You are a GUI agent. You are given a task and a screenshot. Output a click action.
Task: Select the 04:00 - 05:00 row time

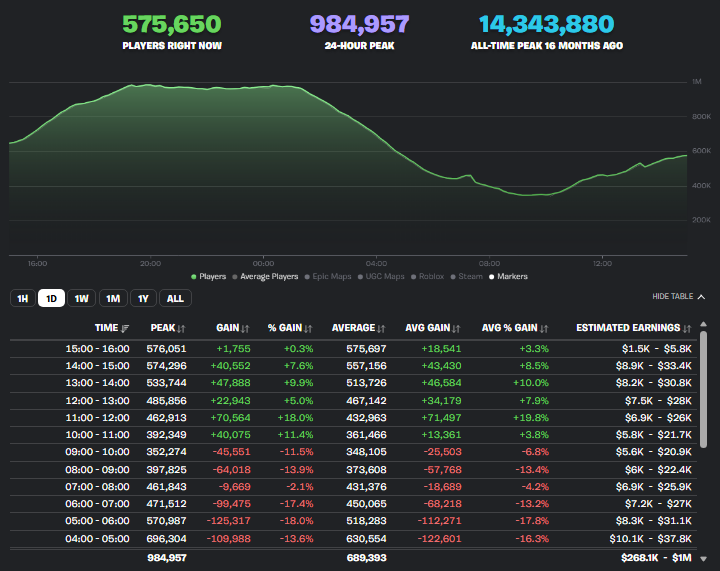(x=97, y=538)
